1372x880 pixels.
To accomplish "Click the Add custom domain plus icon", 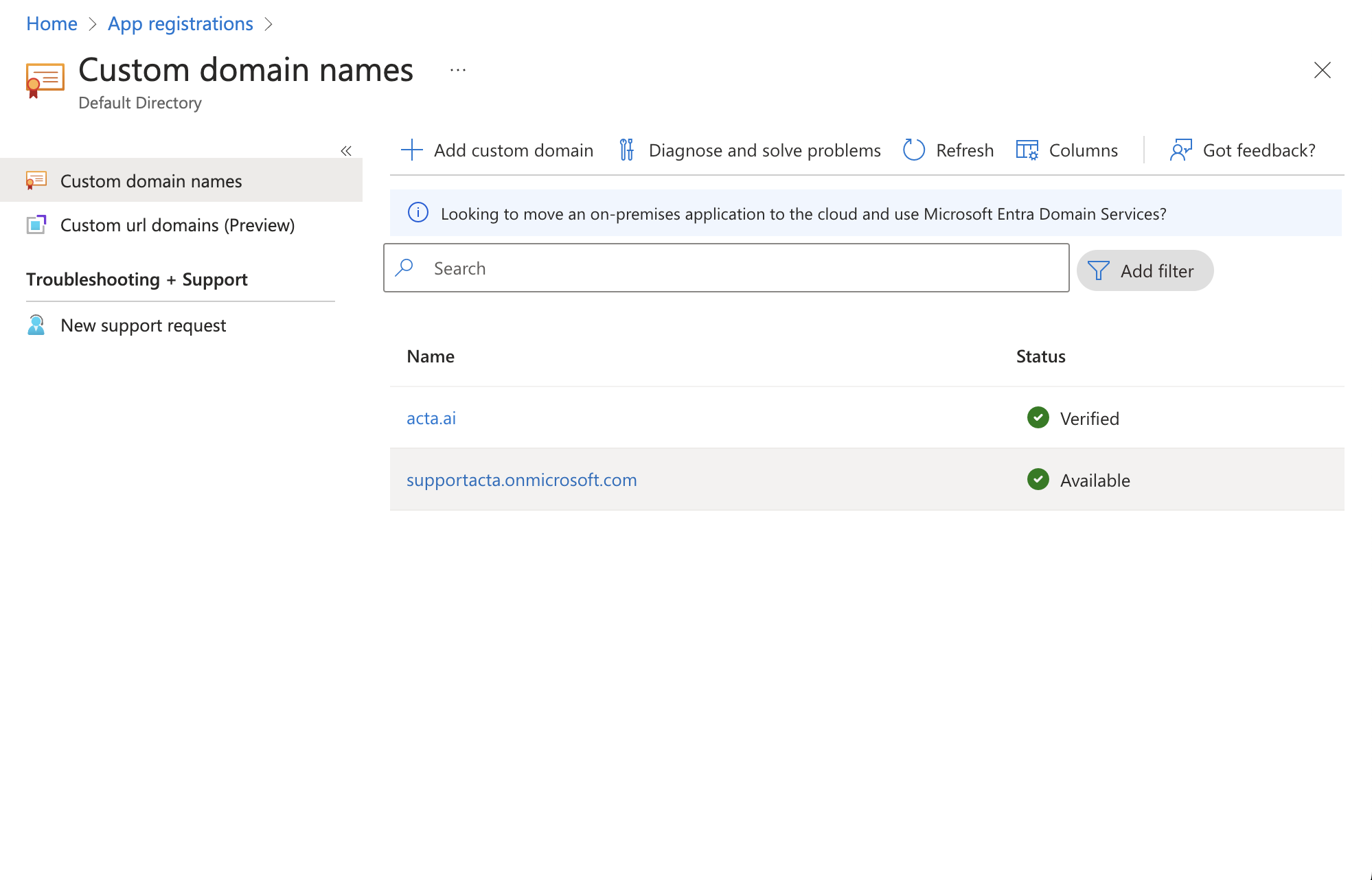I will click(412, 150).
